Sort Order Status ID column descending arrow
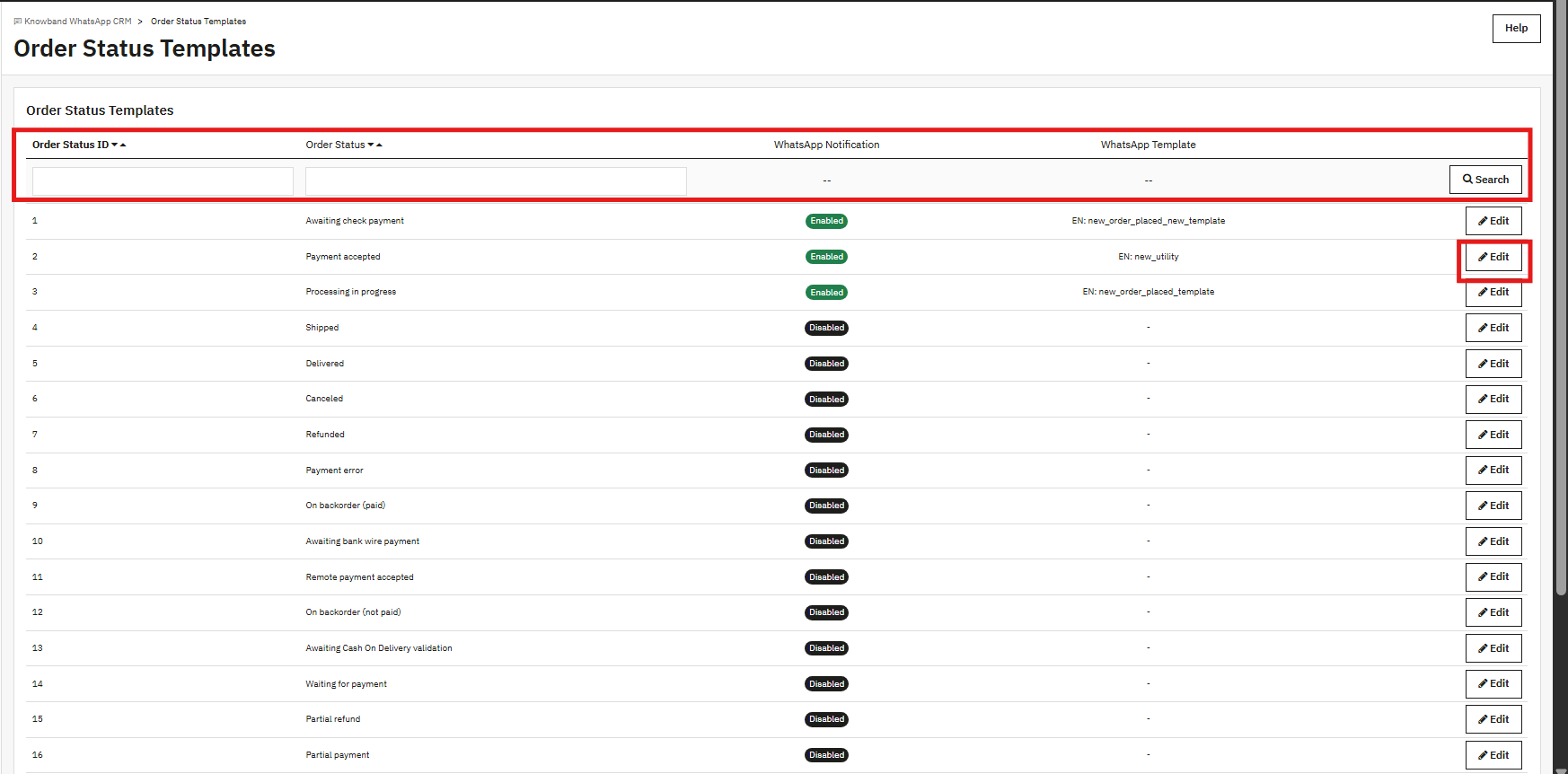 115,145
